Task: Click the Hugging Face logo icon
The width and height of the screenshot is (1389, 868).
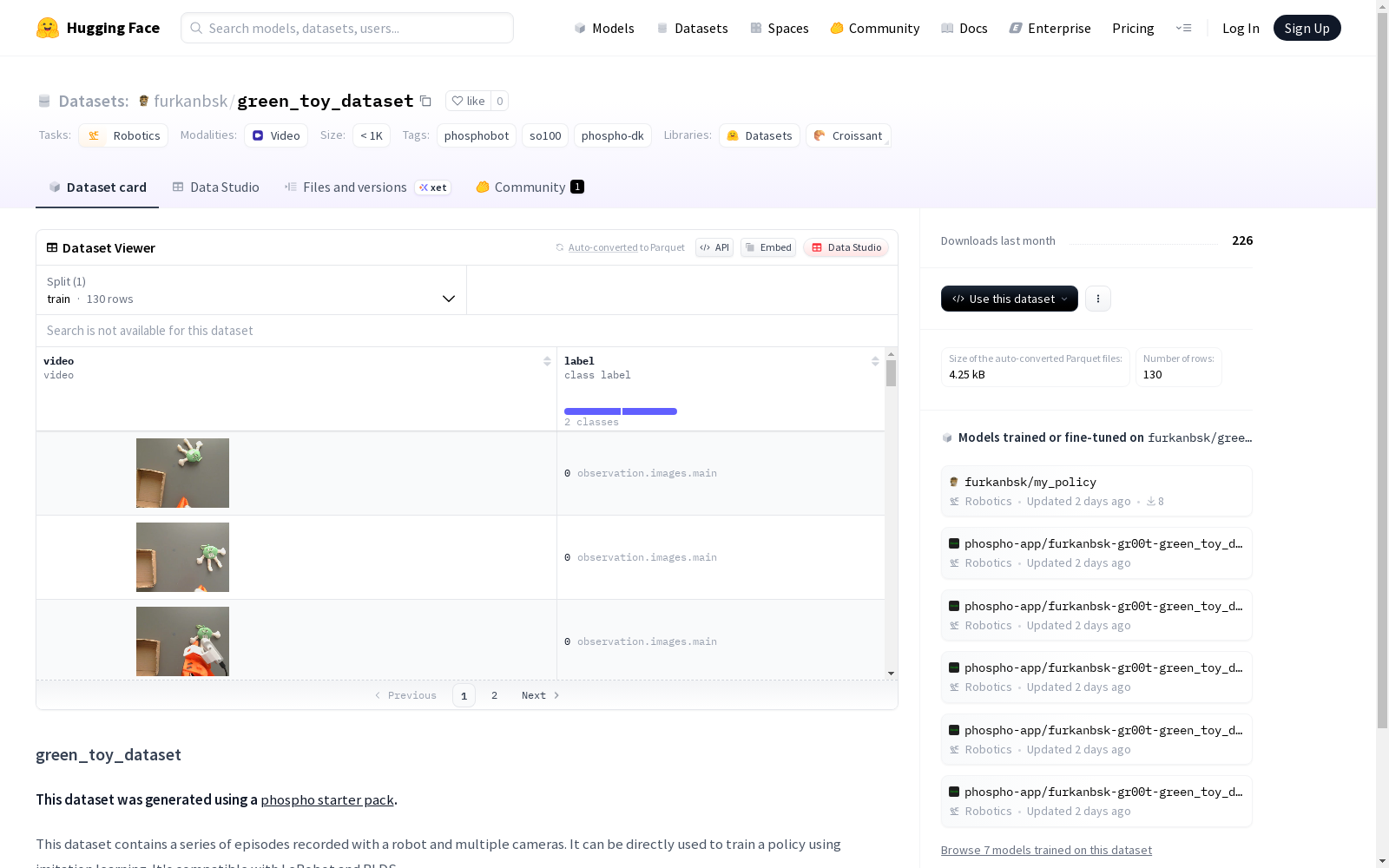Action: [x=48, y=28]
